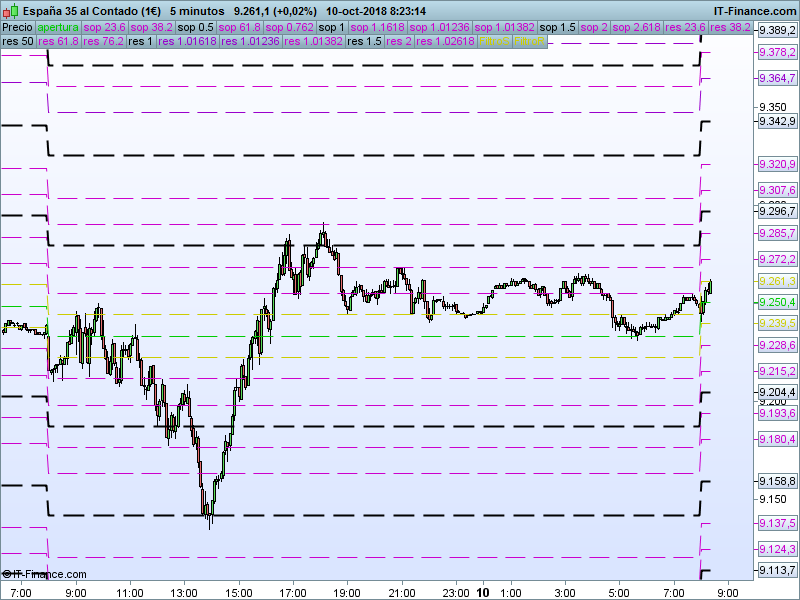The height and width of the screenshot is (600, 800).
Task: Select the 5 minutos timeframe label
Action: [x=197, y=11]
